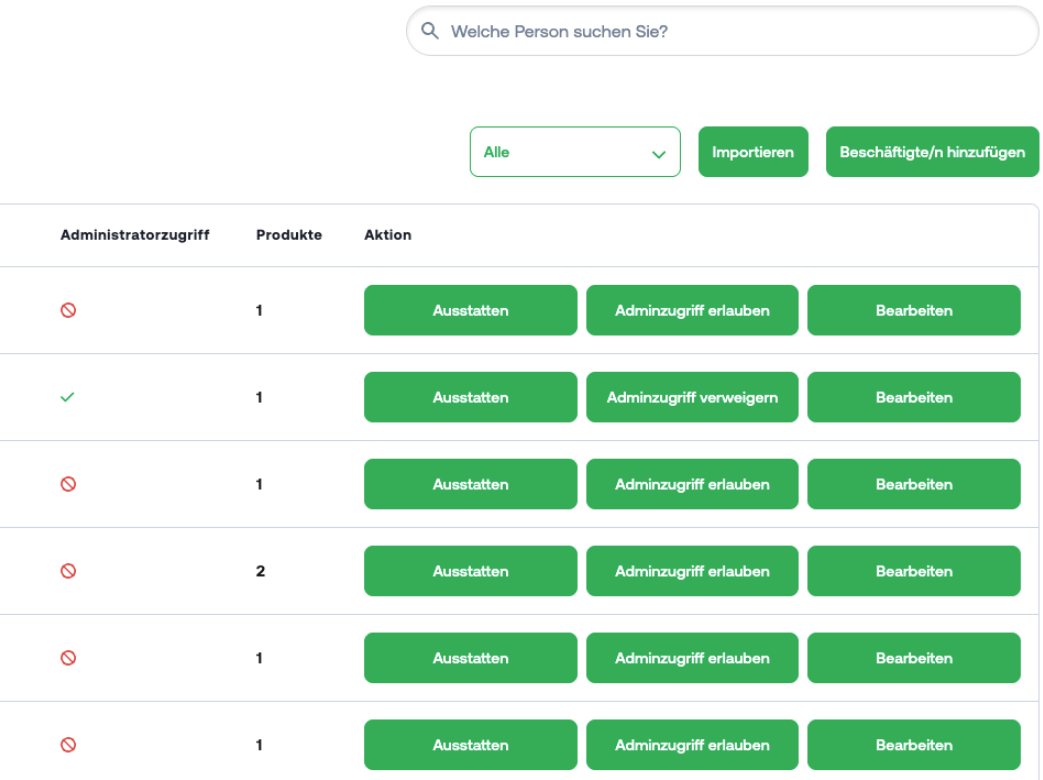
Task: Sort by the Administratorzugriff column header
Action: [x=134, y=235]
